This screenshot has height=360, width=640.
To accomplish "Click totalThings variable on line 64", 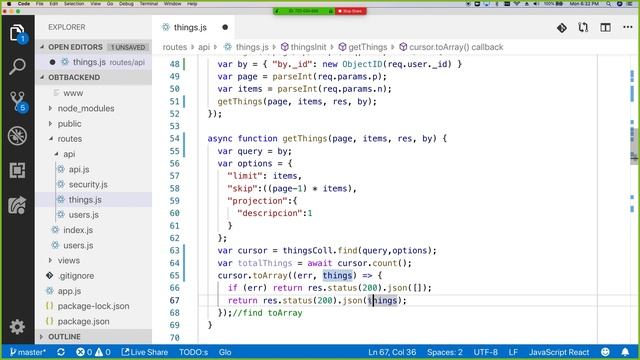I will (x=265, y=263).
